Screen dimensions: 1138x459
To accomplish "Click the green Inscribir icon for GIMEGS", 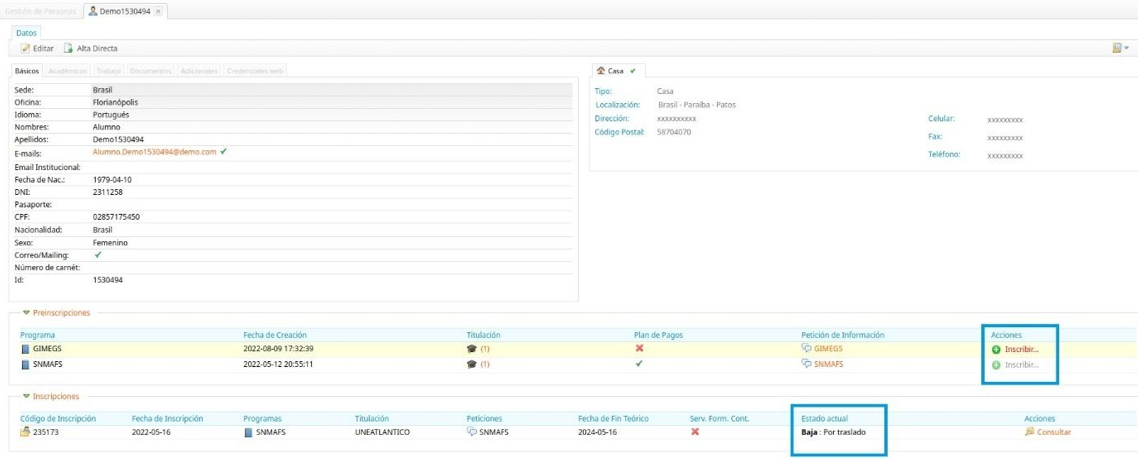I will [996, 350].
